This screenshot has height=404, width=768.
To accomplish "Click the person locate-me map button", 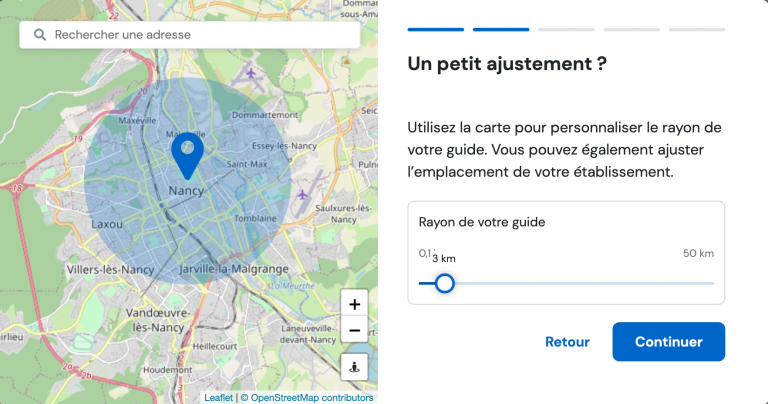I will tap(354, 367).
